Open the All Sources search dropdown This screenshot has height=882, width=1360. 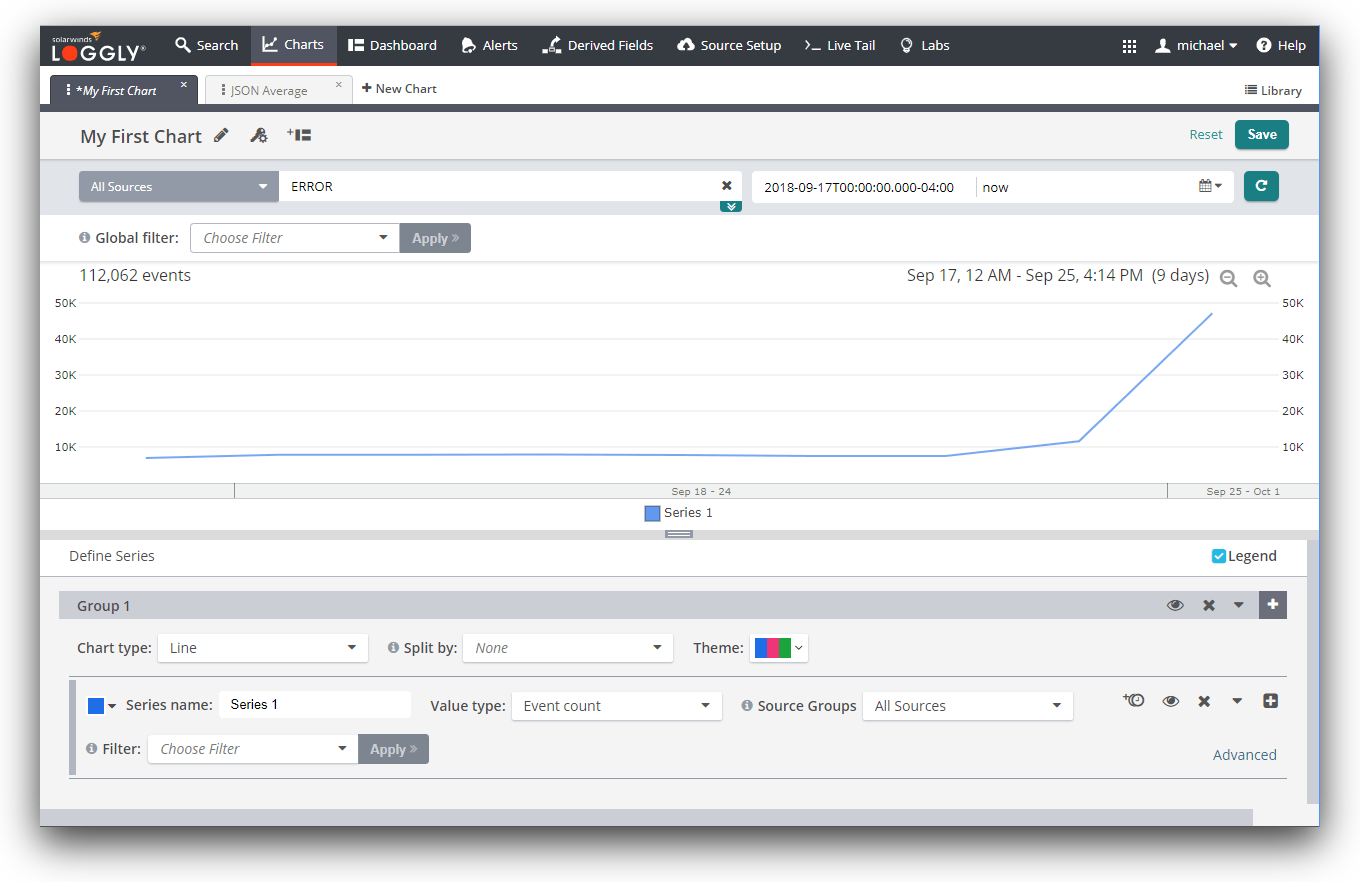click(179, 186)
